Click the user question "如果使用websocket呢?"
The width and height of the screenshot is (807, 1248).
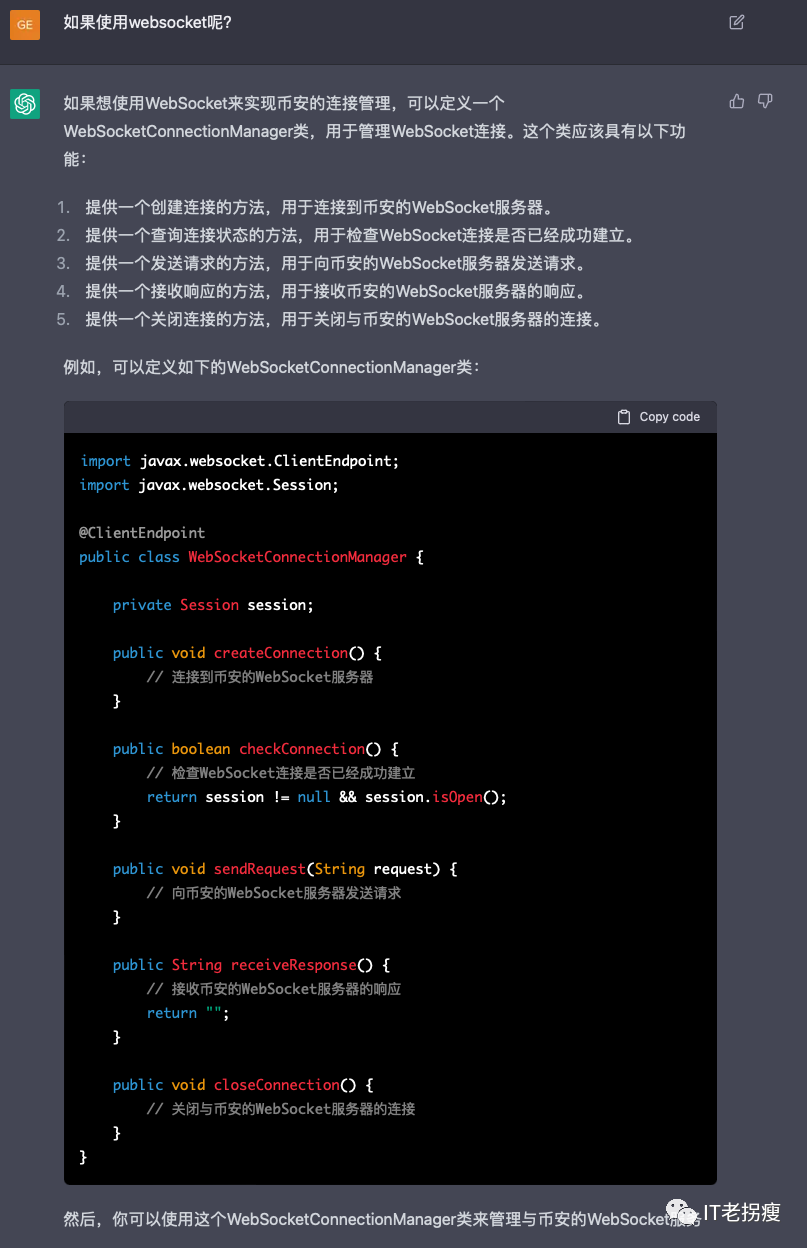pyautogui.click(x=148, y=21)
